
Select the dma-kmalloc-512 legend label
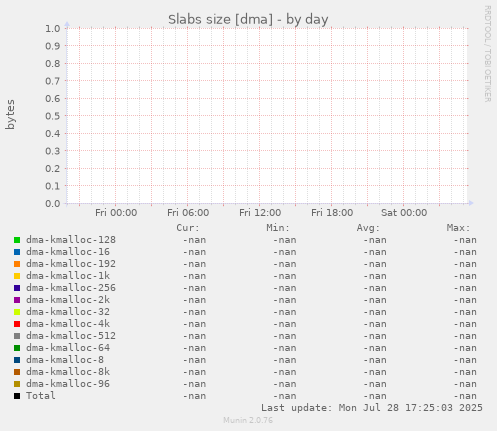coord(71,336)
